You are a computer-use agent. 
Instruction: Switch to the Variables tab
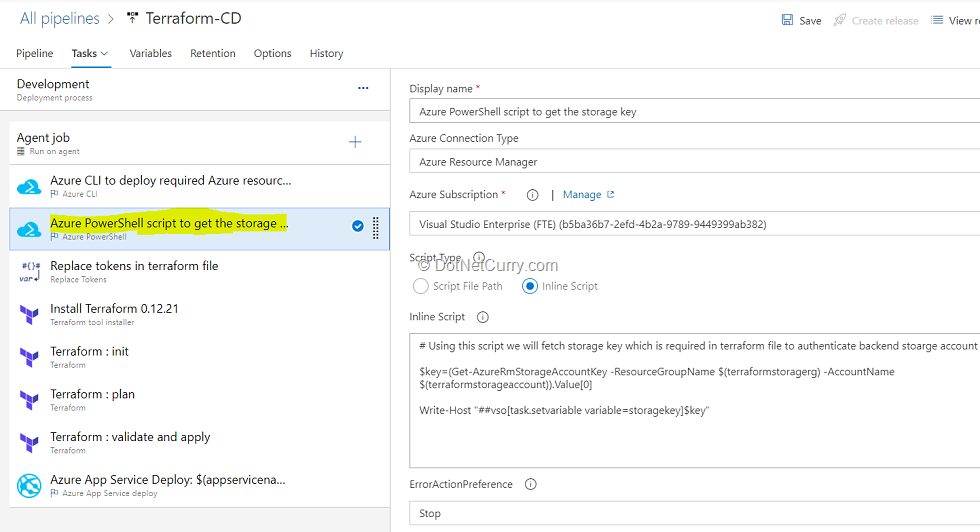click(151, 54)
